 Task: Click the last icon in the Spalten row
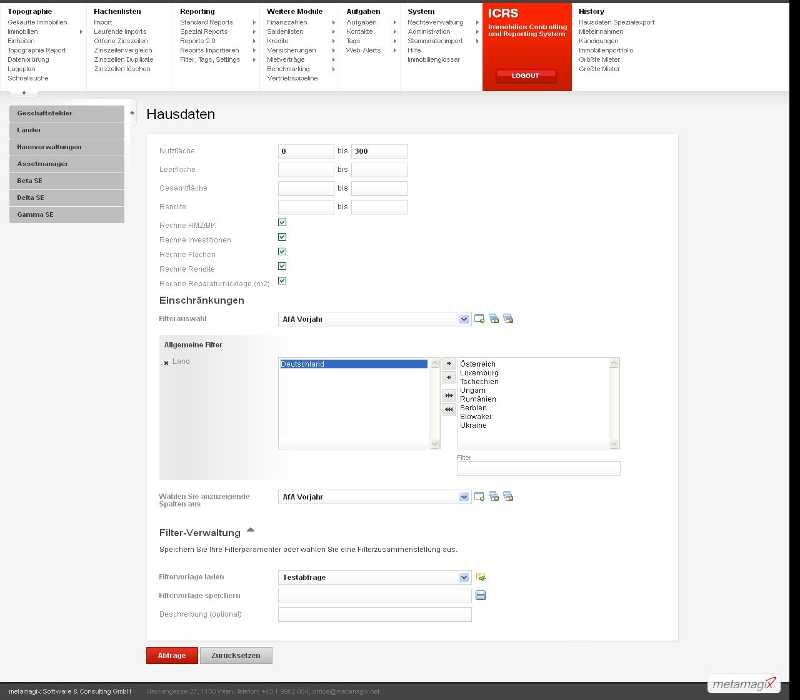click(x=508, y=496)
